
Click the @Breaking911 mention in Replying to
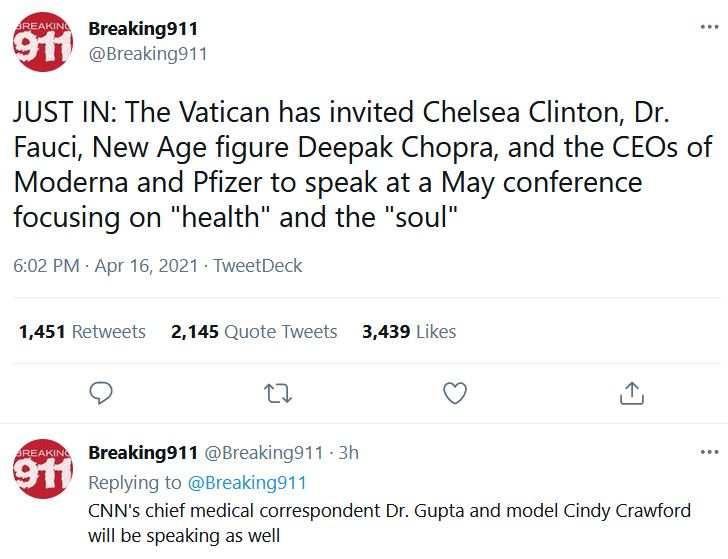(x=247, y=483)
